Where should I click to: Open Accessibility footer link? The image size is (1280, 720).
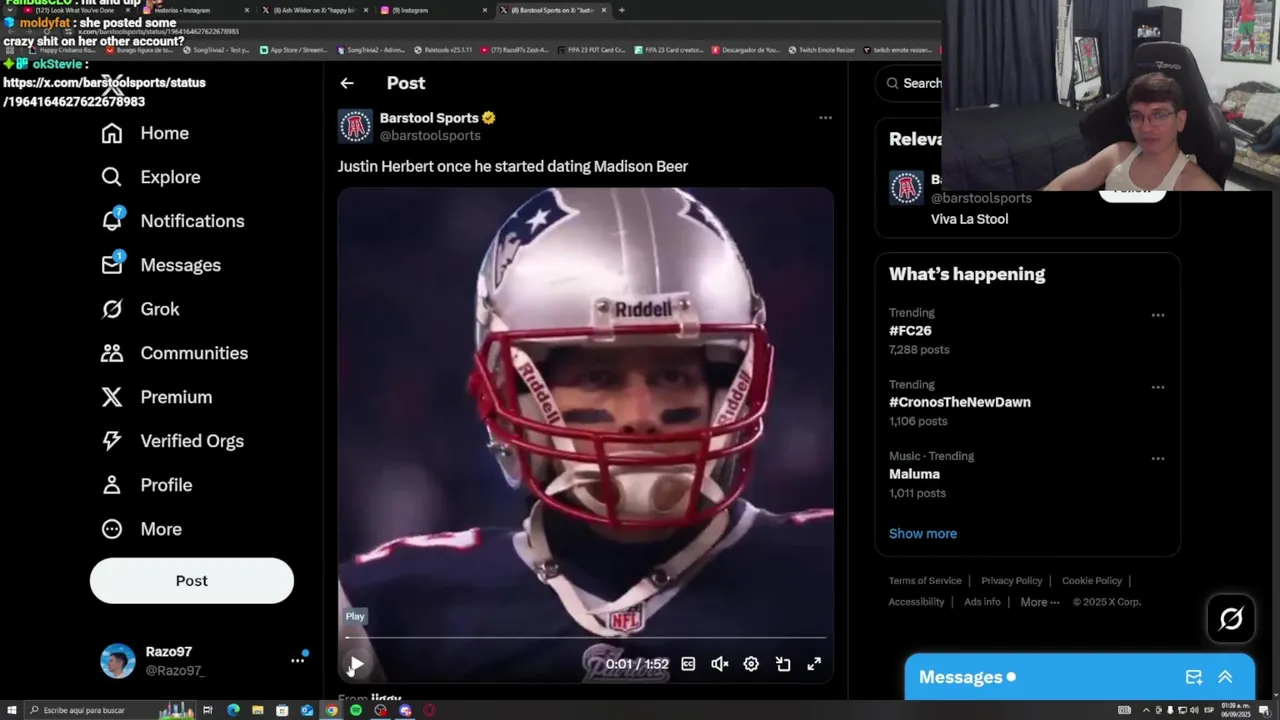pos(916,602)
